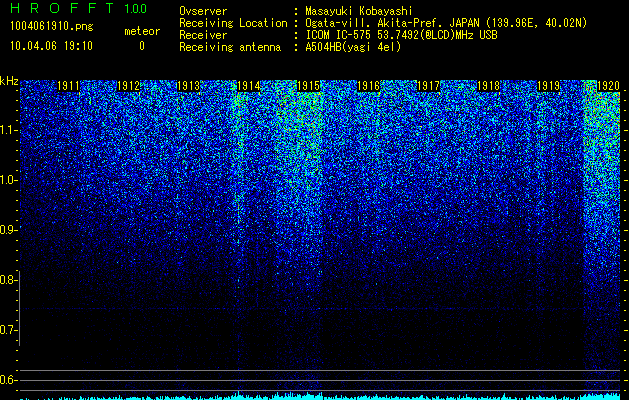This screenshot has width=629, height=400.
Task: Click the kHz axis unit label
Action: pos(9,81)
